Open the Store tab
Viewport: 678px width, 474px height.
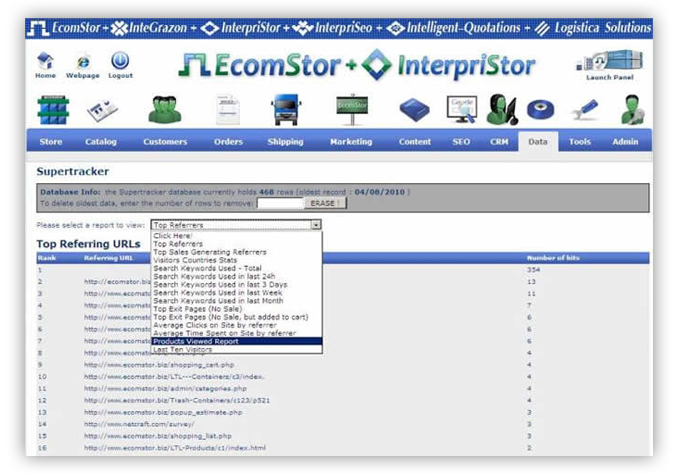click(x=51, y=142)
